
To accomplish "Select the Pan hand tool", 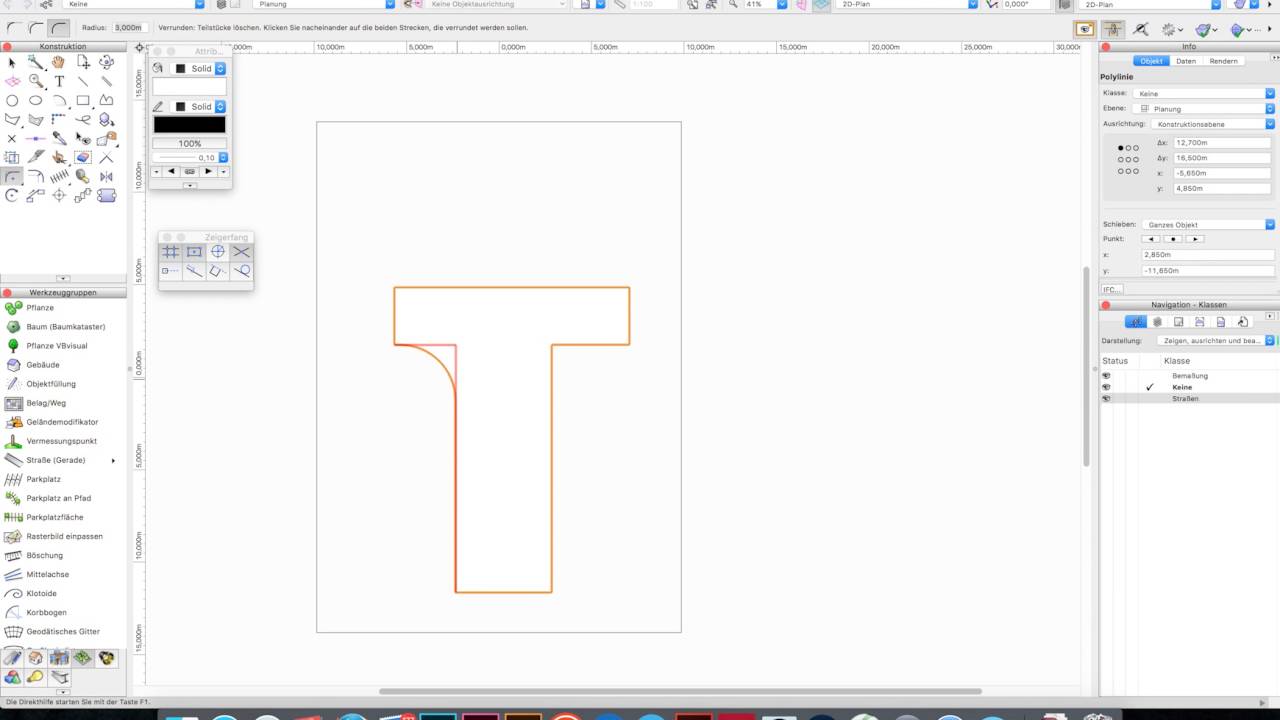I will tap(59, 62).
